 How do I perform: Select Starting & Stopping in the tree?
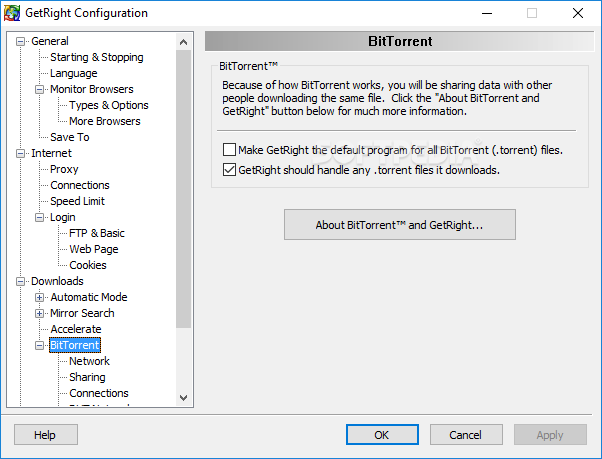(x=97, y=57)
